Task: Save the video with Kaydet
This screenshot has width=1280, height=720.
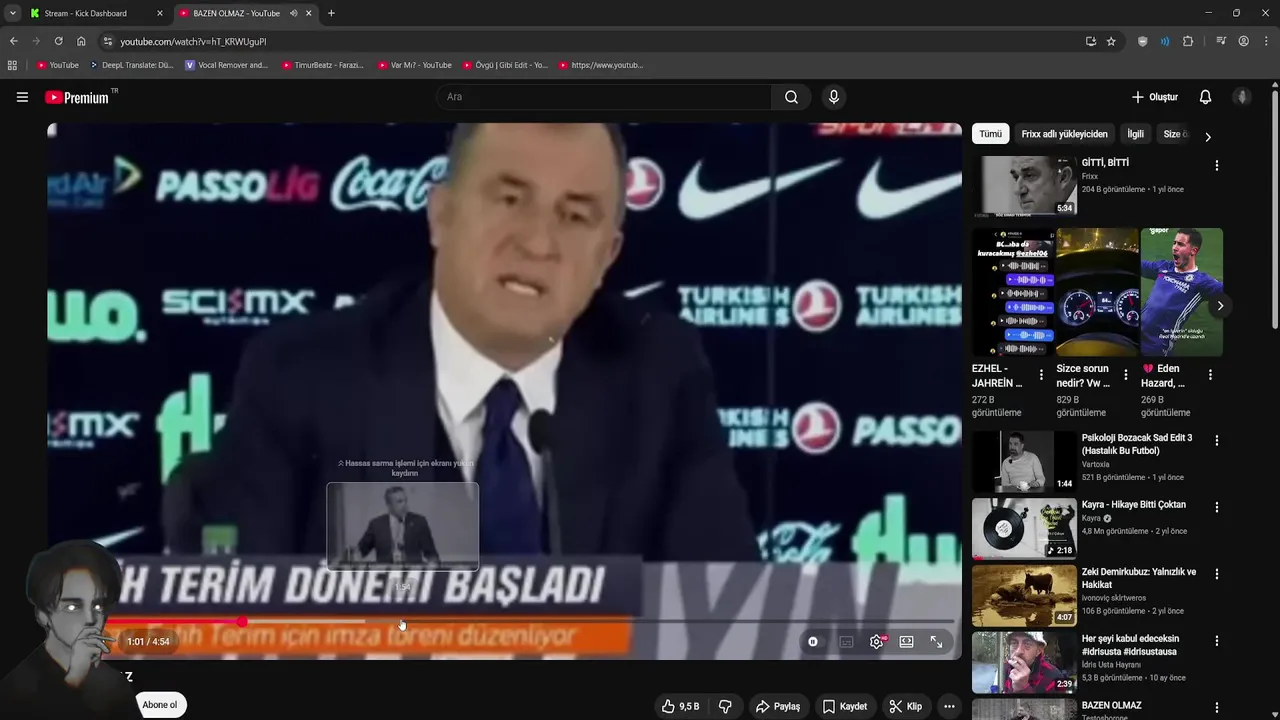Action: (x=845, y=706)
